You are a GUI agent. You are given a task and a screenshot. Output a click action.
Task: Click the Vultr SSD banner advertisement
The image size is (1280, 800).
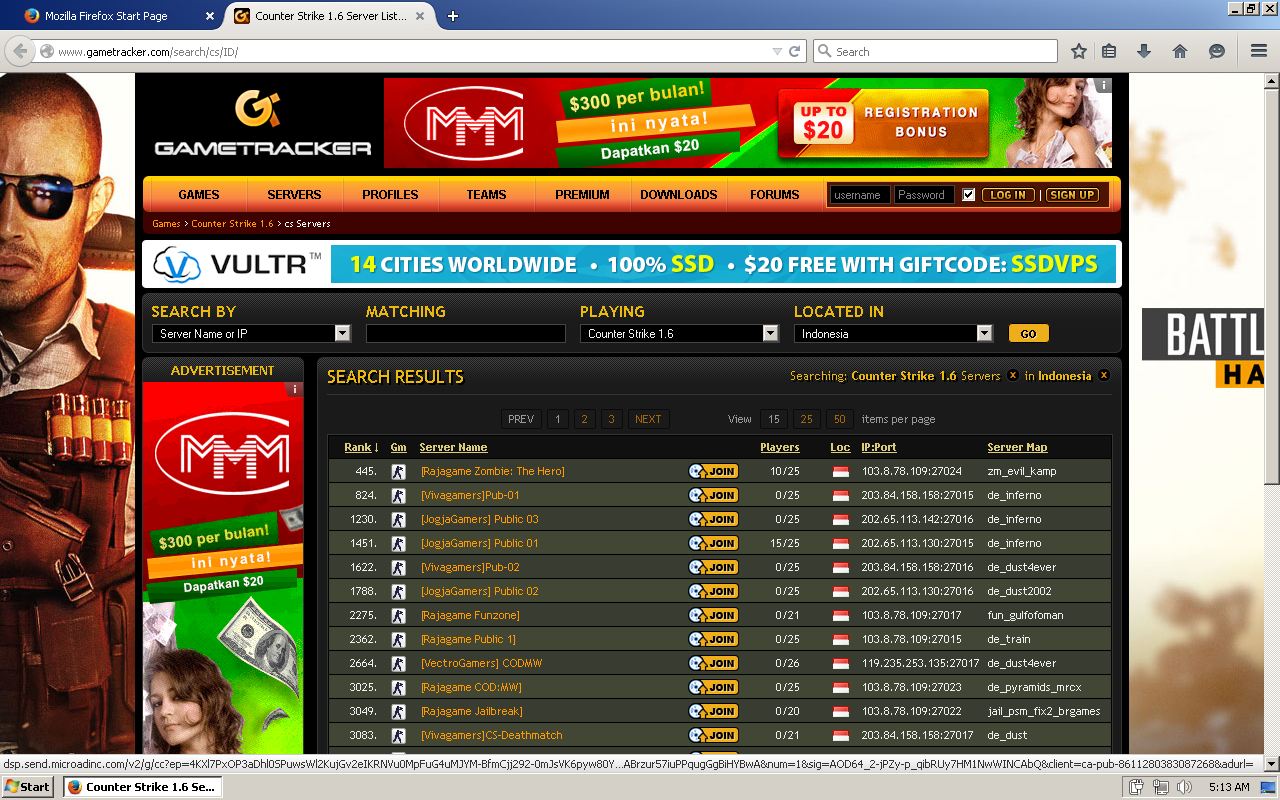pyautogui.click(x=631, y=264)
